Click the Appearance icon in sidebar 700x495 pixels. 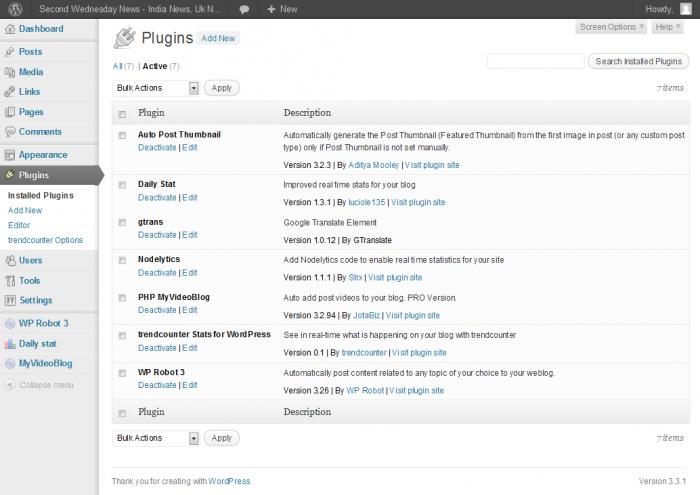click(10, 155)
